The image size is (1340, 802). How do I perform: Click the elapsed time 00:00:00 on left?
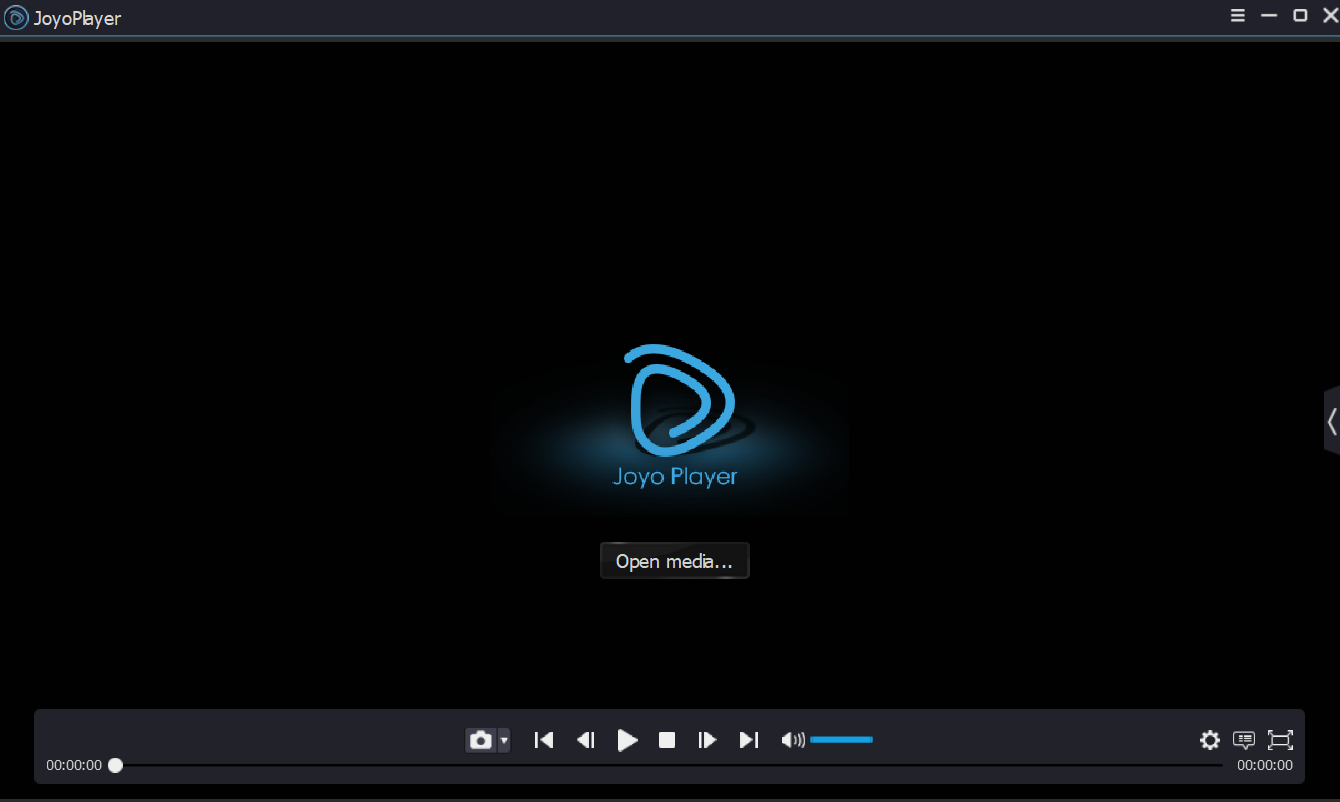[74, 765]
